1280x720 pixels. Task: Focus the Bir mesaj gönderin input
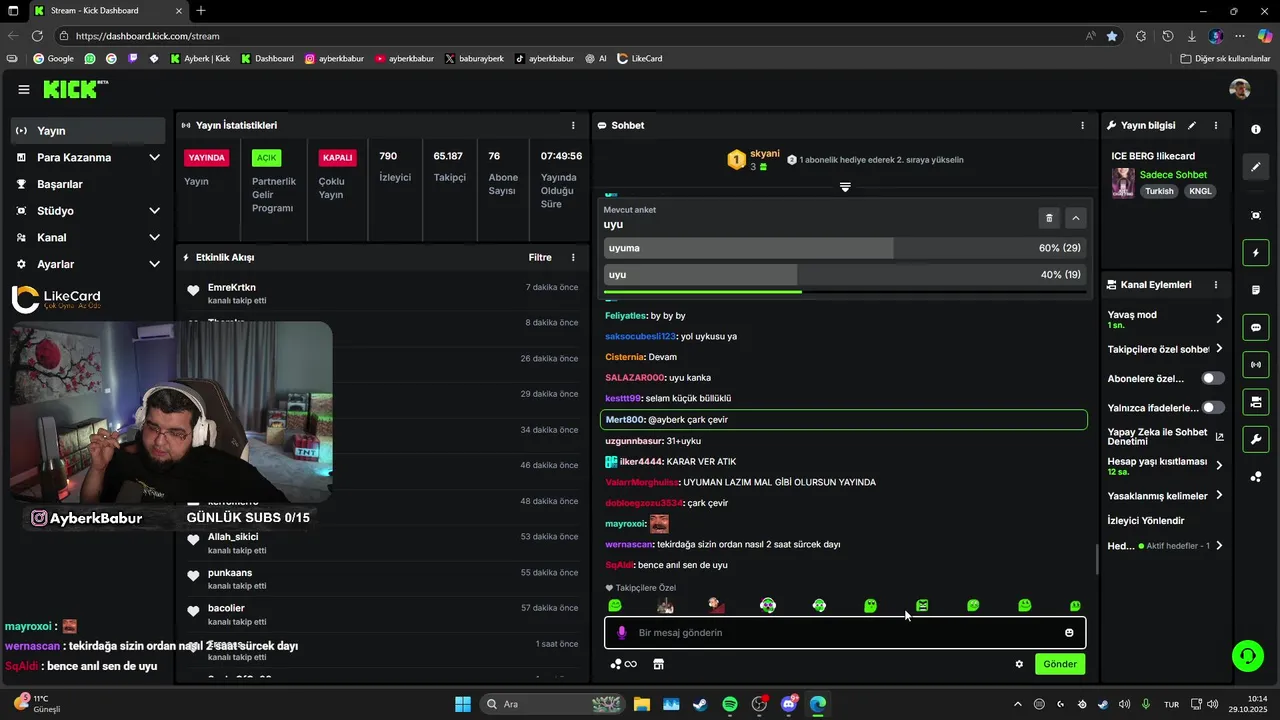point(845,633)
